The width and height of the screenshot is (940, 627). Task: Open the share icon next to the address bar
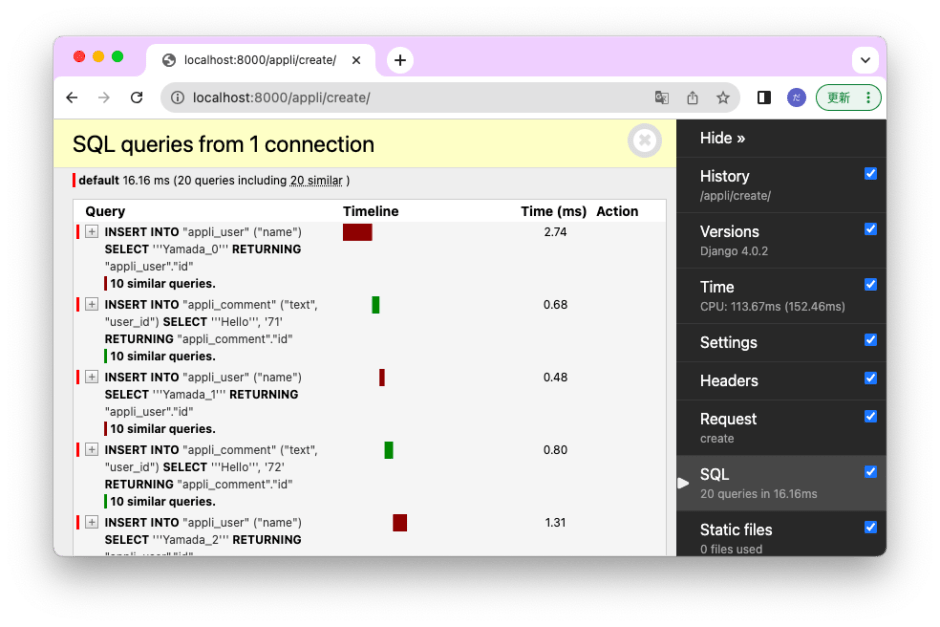pyautogui.click(x=692, y=97)
